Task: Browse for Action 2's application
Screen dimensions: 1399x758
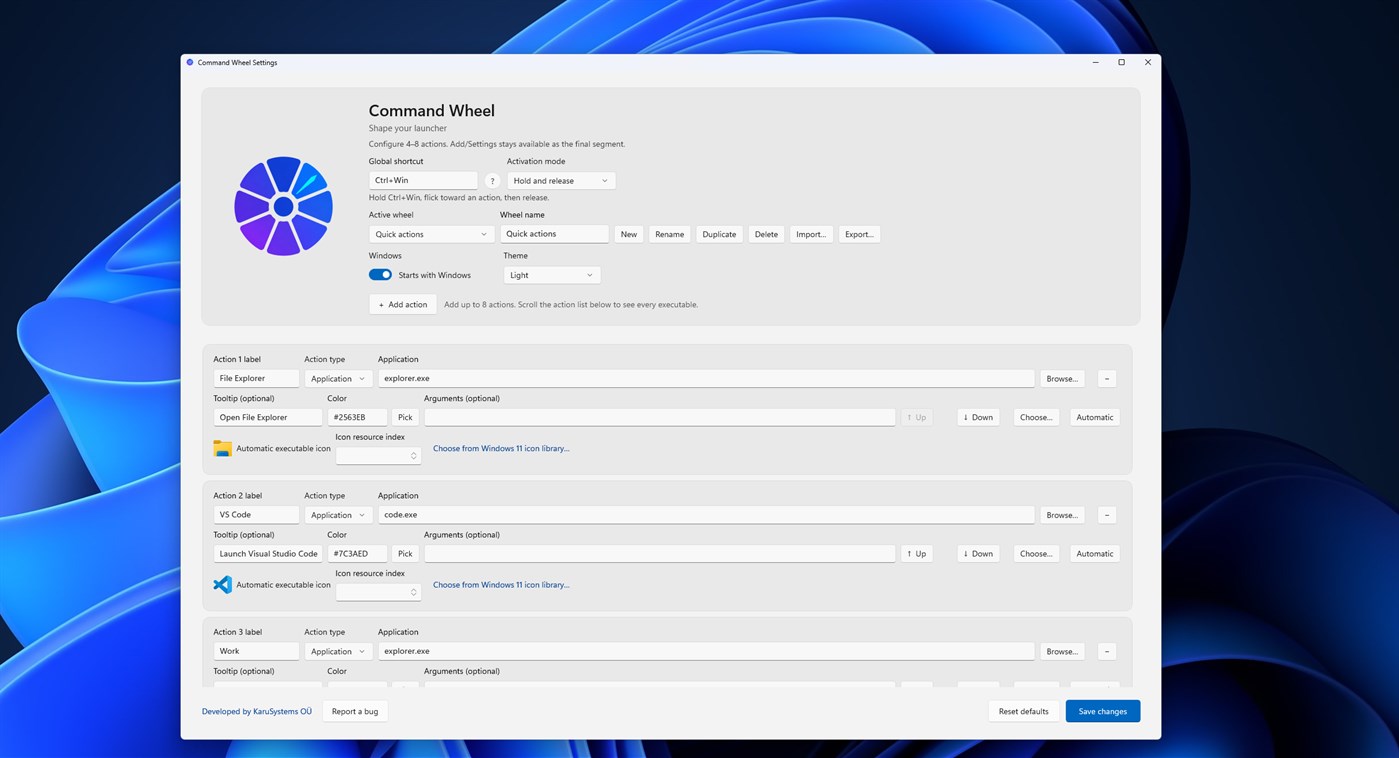Action: click(1062, 515)
